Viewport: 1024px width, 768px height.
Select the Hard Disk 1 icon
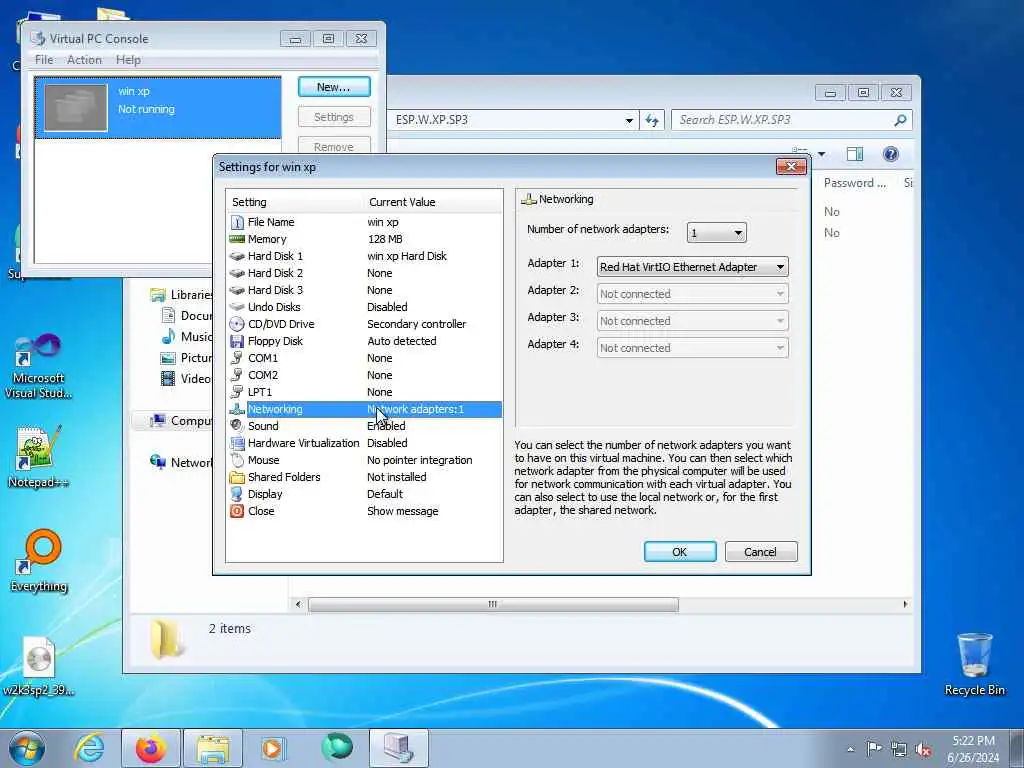tap(237, 256)
